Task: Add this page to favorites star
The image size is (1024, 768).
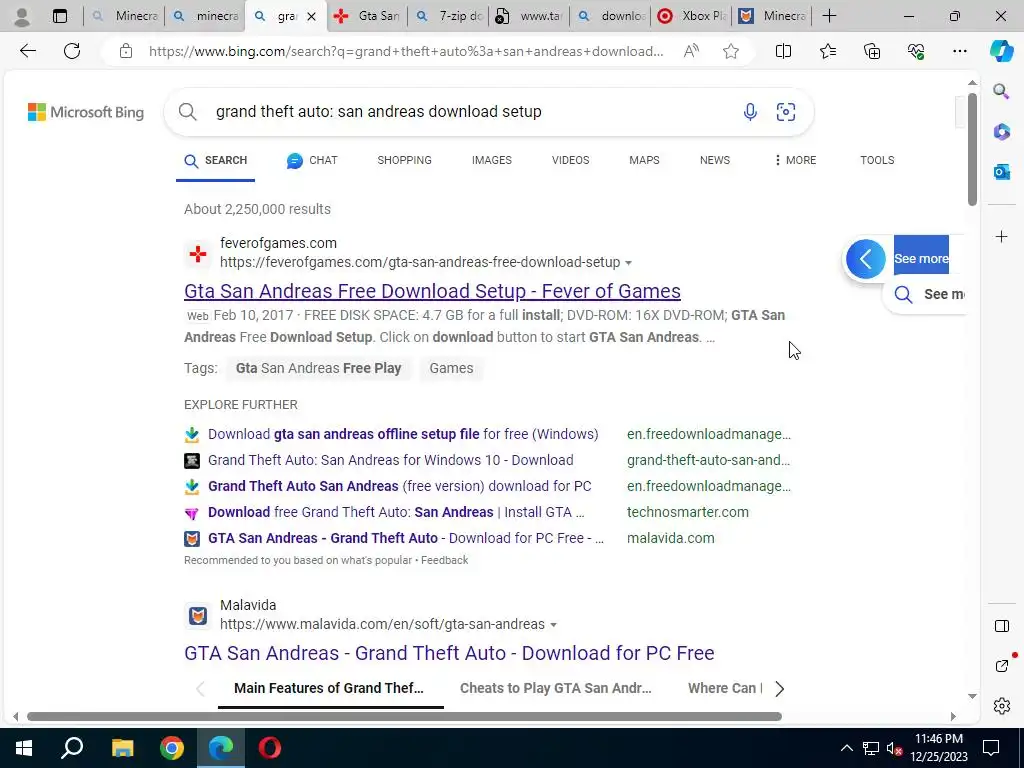Action: tap(731, 51)
